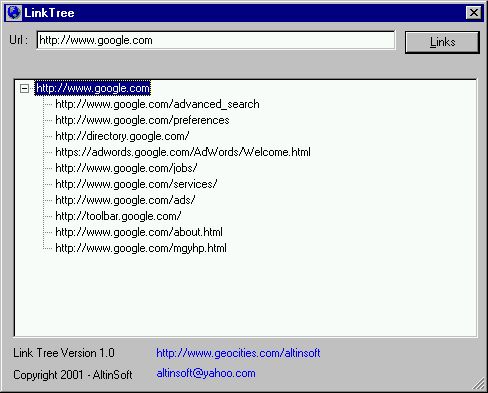Click the window resize grip corner

[x=479, y=384]
